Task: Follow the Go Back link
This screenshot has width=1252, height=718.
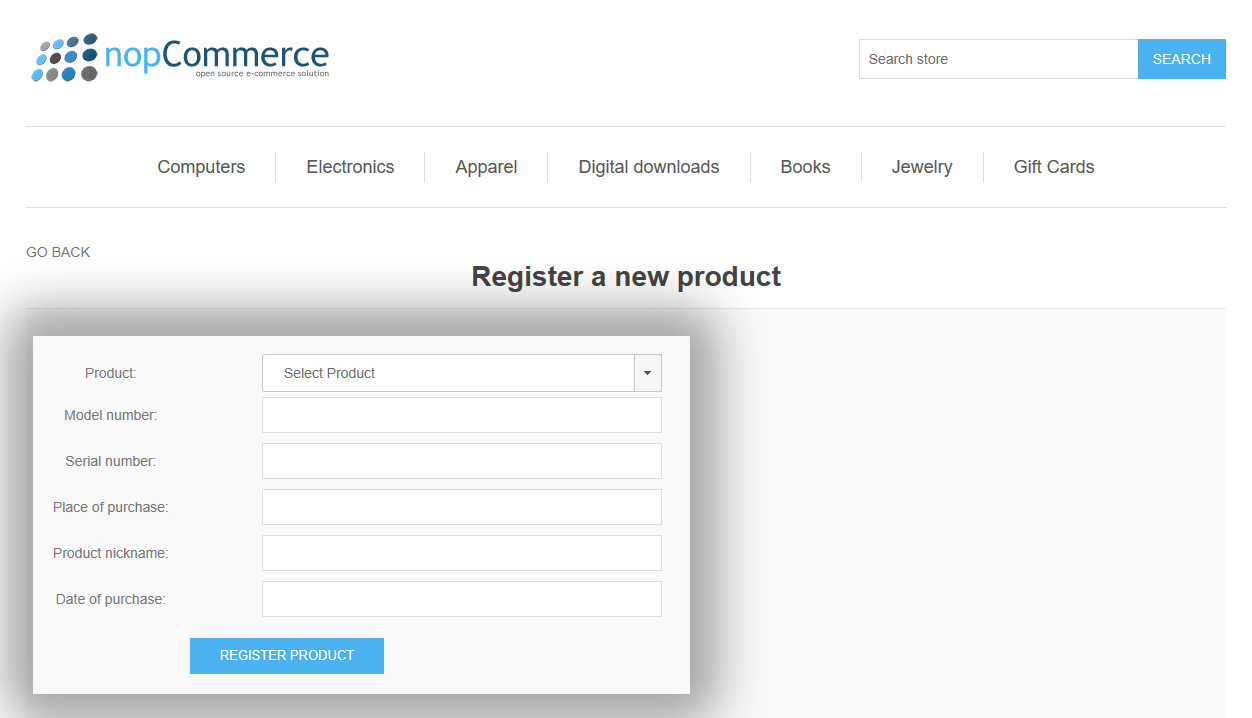Action: (x=58, y=252)
